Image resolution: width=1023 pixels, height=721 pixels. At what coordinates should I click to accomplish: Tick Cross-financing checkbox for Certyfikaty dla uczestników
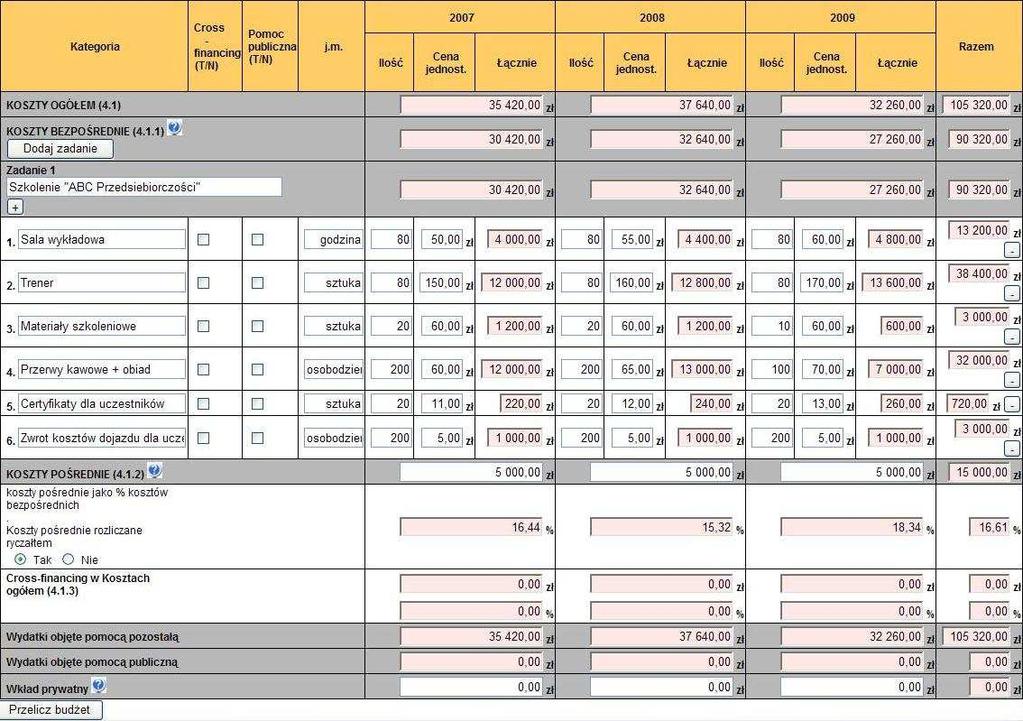coord(204,404)
